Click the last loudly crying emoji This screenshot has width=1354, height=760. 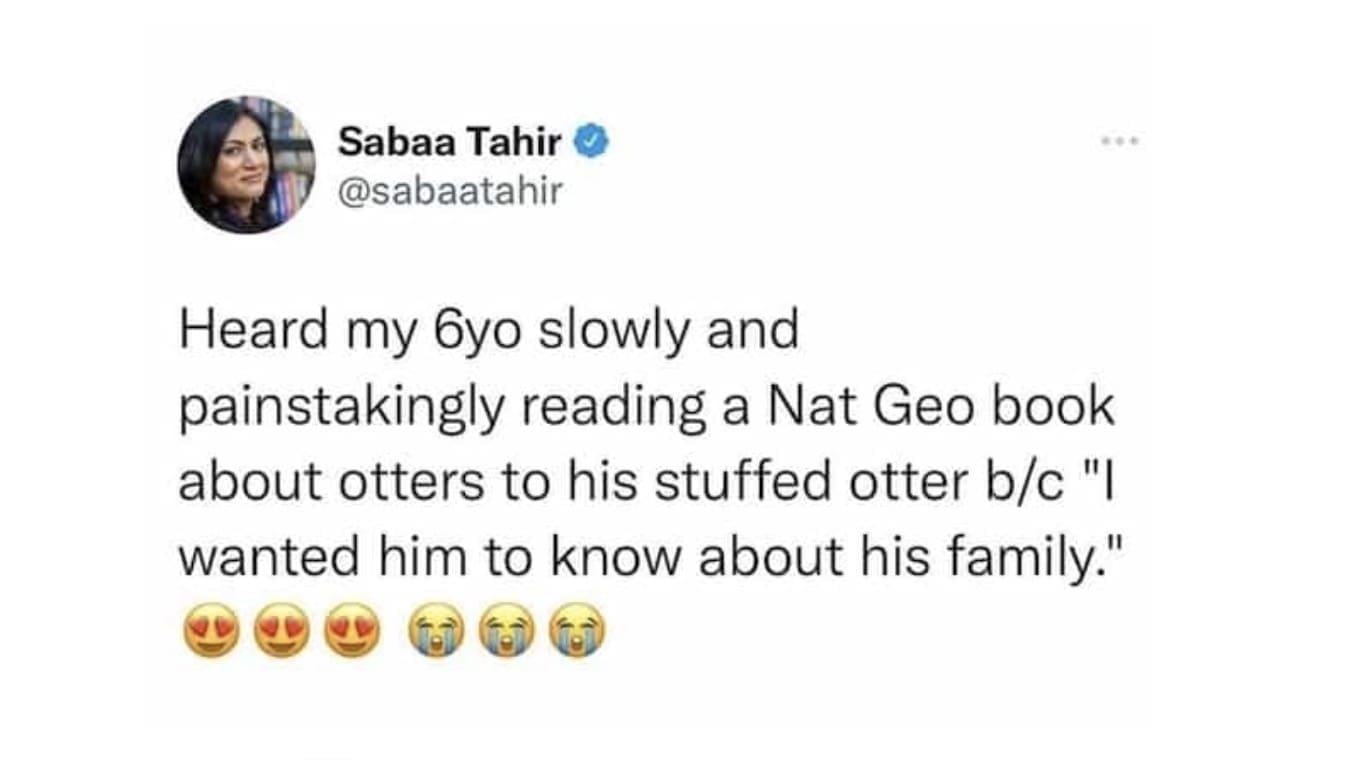tap(577, 630)
